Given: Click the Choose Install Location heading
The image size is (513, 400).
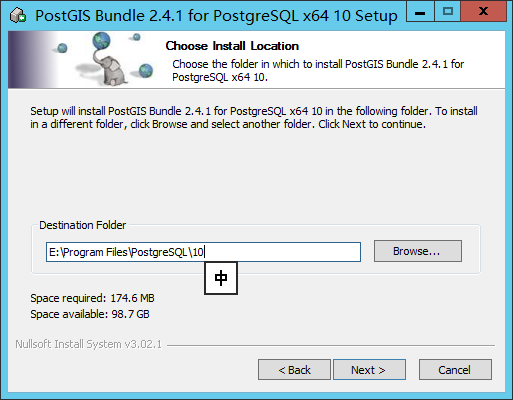Looking at the screenshot, I should (x=232, y=46).
